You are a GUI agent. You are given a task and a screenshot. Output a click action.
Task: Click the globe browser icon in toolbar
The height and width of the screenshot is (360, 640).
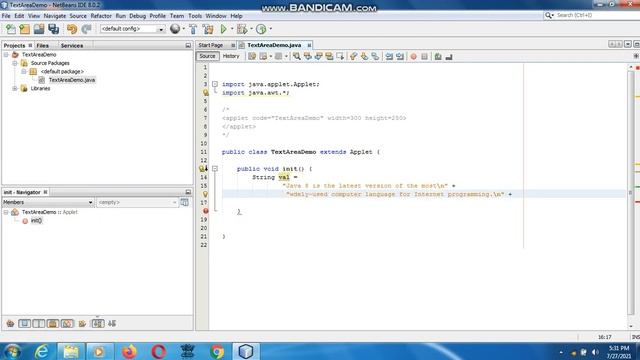click(175, 29)
